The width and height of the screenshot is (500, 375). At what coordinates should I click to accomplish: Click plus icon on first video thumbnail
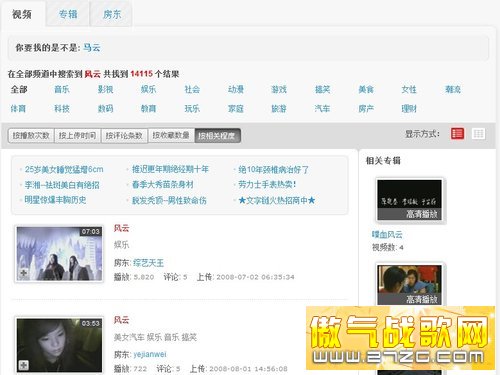[23, 273]
